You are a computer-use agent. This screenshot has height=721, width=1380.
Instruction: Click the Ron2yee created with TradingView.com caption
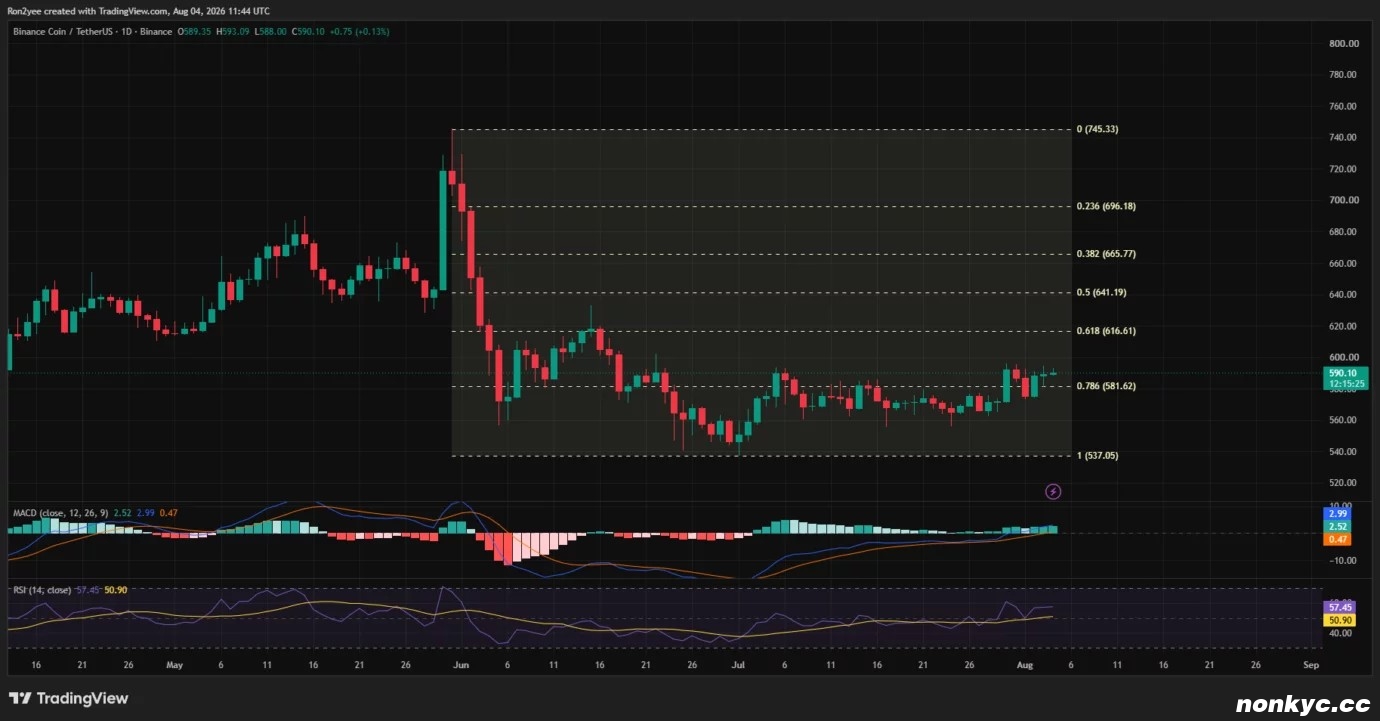(x=139, y=11)
